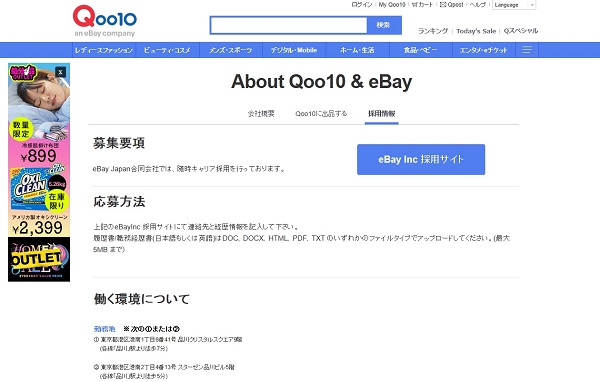Open the Qpost mail link

pos(451,5)
